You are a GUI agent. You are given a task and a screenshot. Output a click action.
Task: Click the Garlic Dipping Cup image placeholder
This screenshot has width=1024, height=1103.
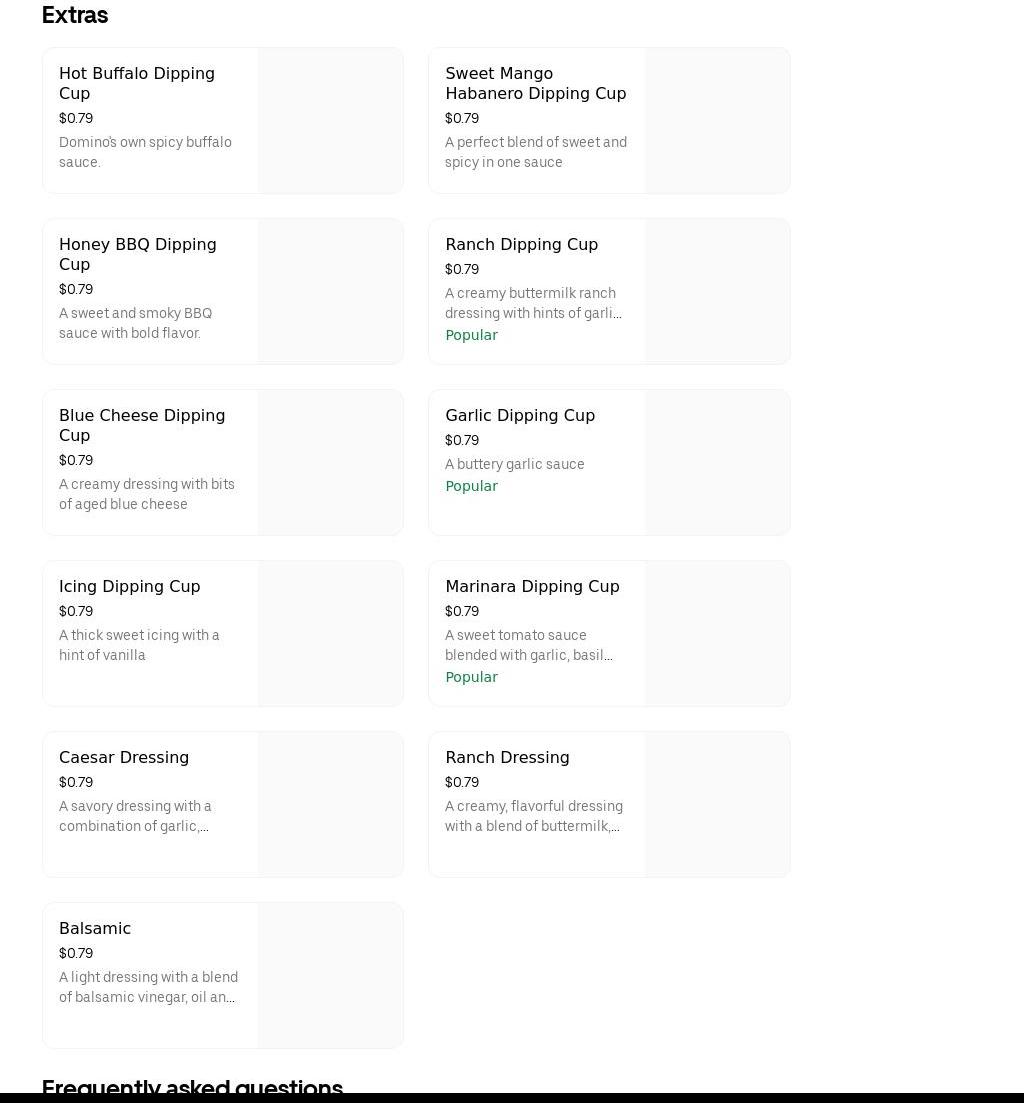pyautogui.click(x=717, y=463)
